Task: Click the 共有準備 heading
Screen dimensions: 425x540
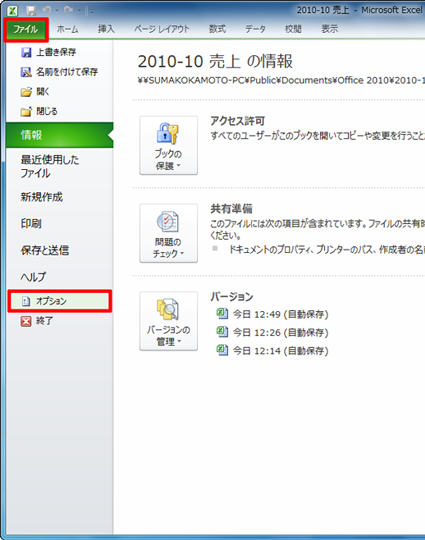Action: [231, 209]
